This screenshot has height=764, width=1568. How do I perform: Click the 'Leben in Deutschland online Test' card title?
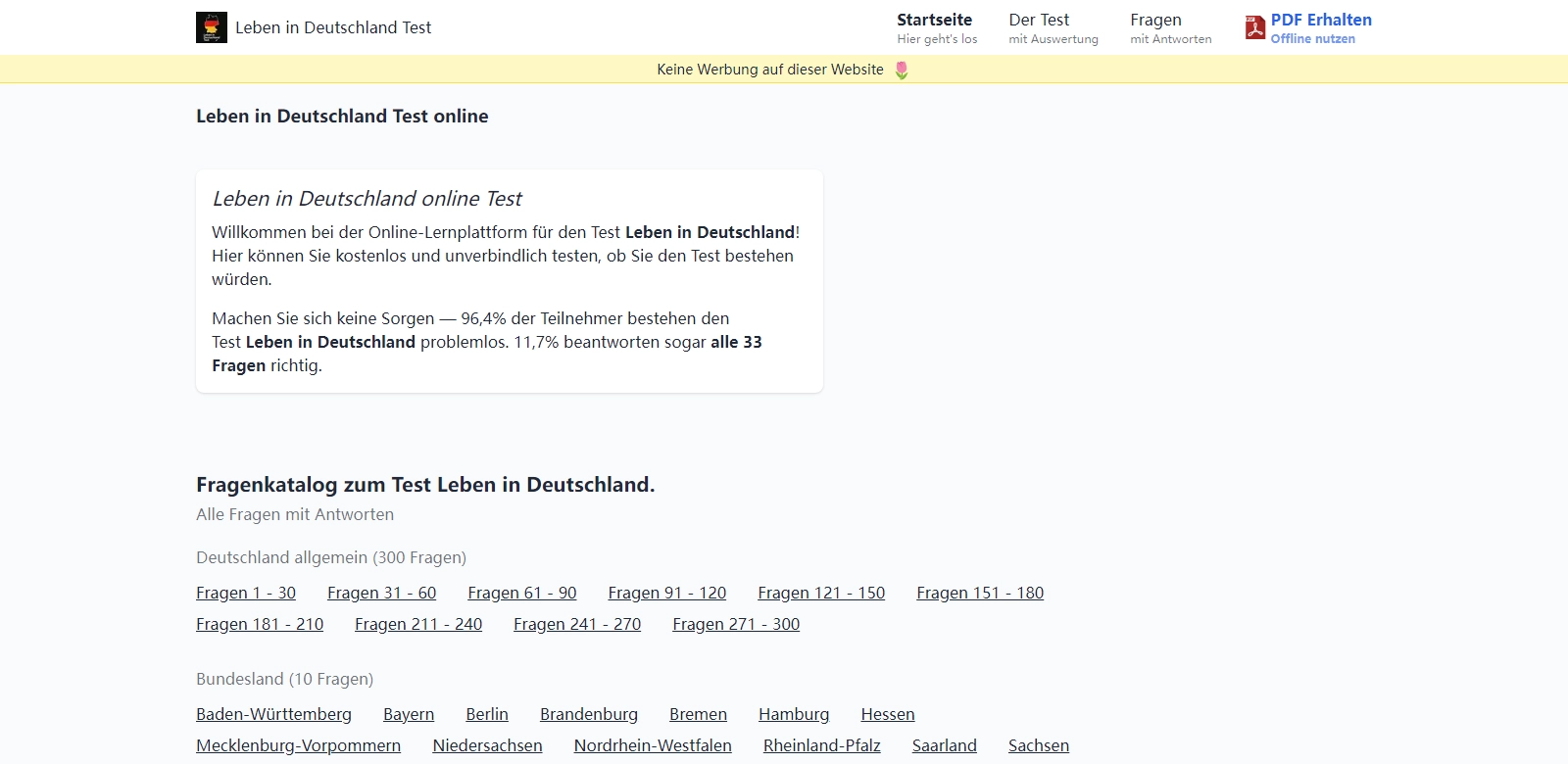tap(367, 199)
